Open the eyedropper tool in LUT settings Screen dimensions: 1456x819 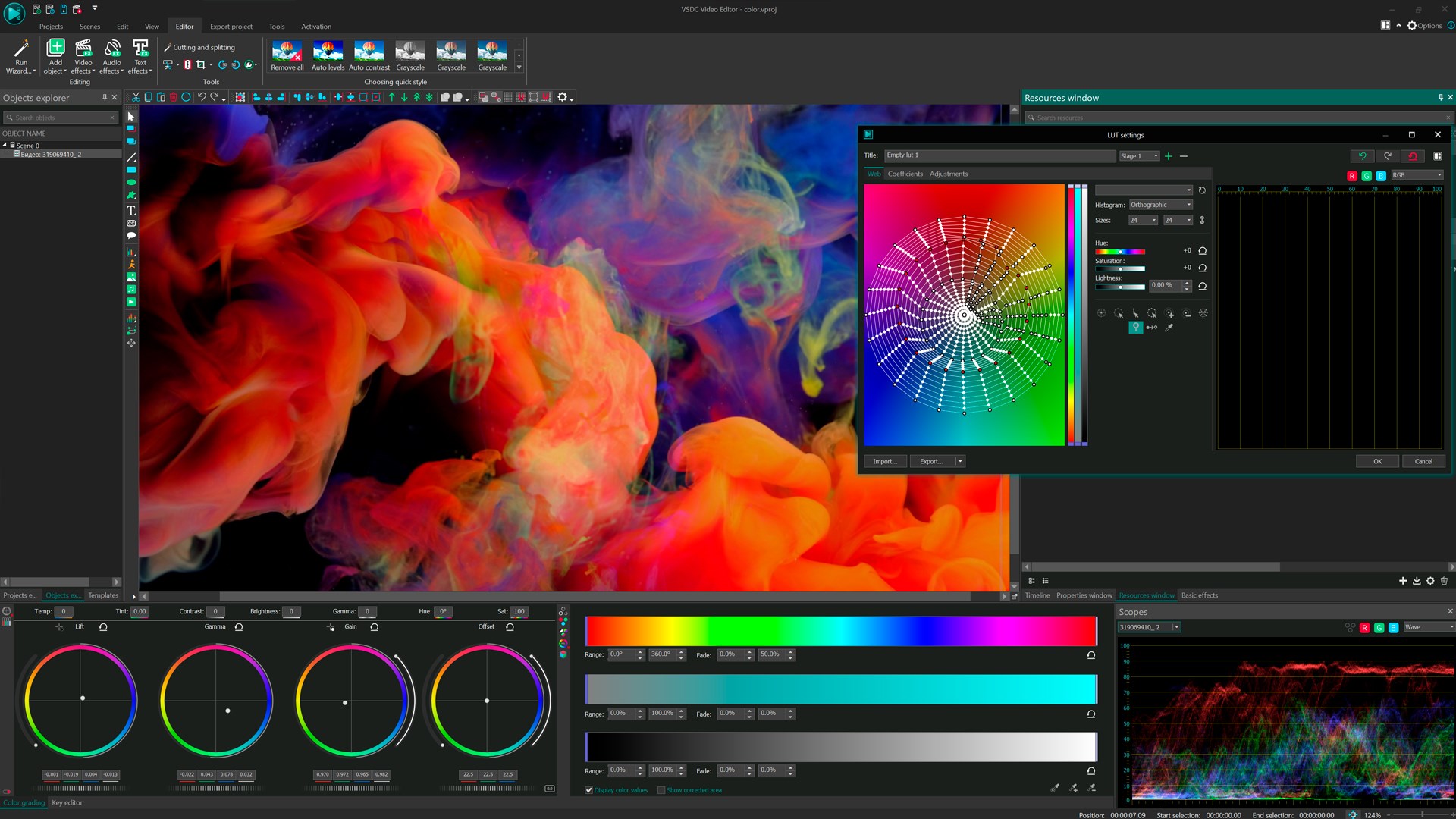pos(1169,328)
